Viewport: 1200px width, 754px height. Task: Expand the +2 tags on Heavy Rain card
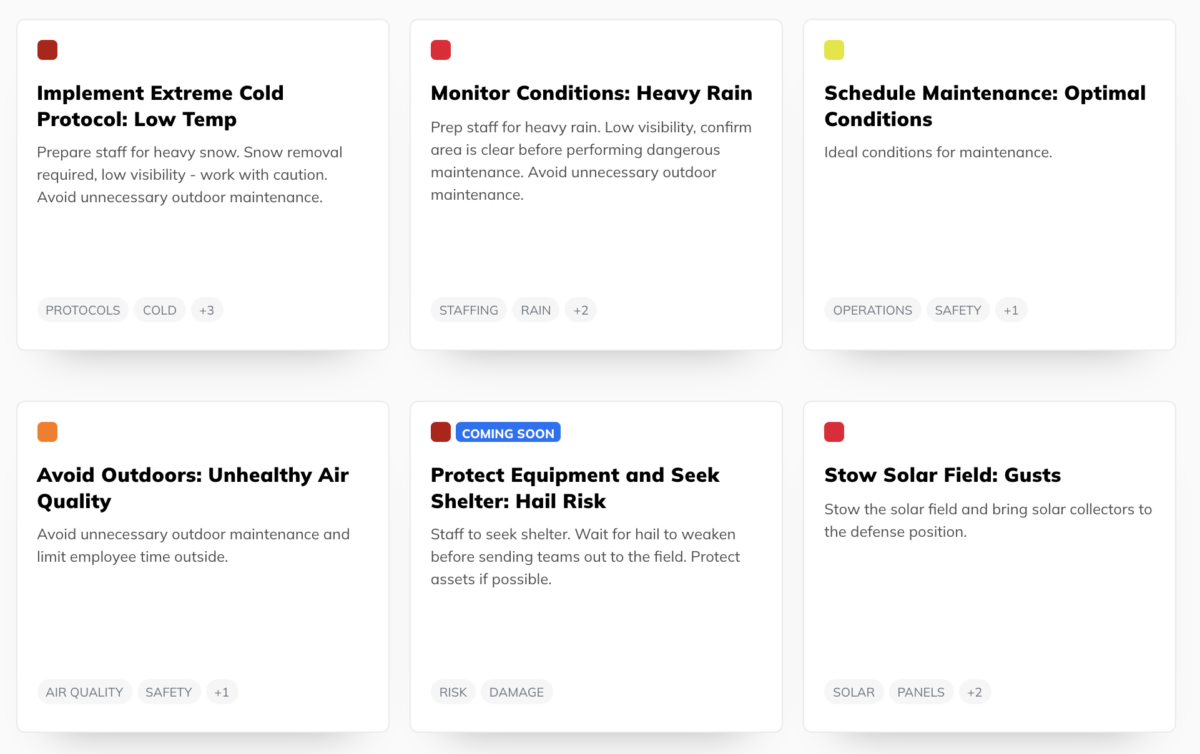[x=581, y=310]
